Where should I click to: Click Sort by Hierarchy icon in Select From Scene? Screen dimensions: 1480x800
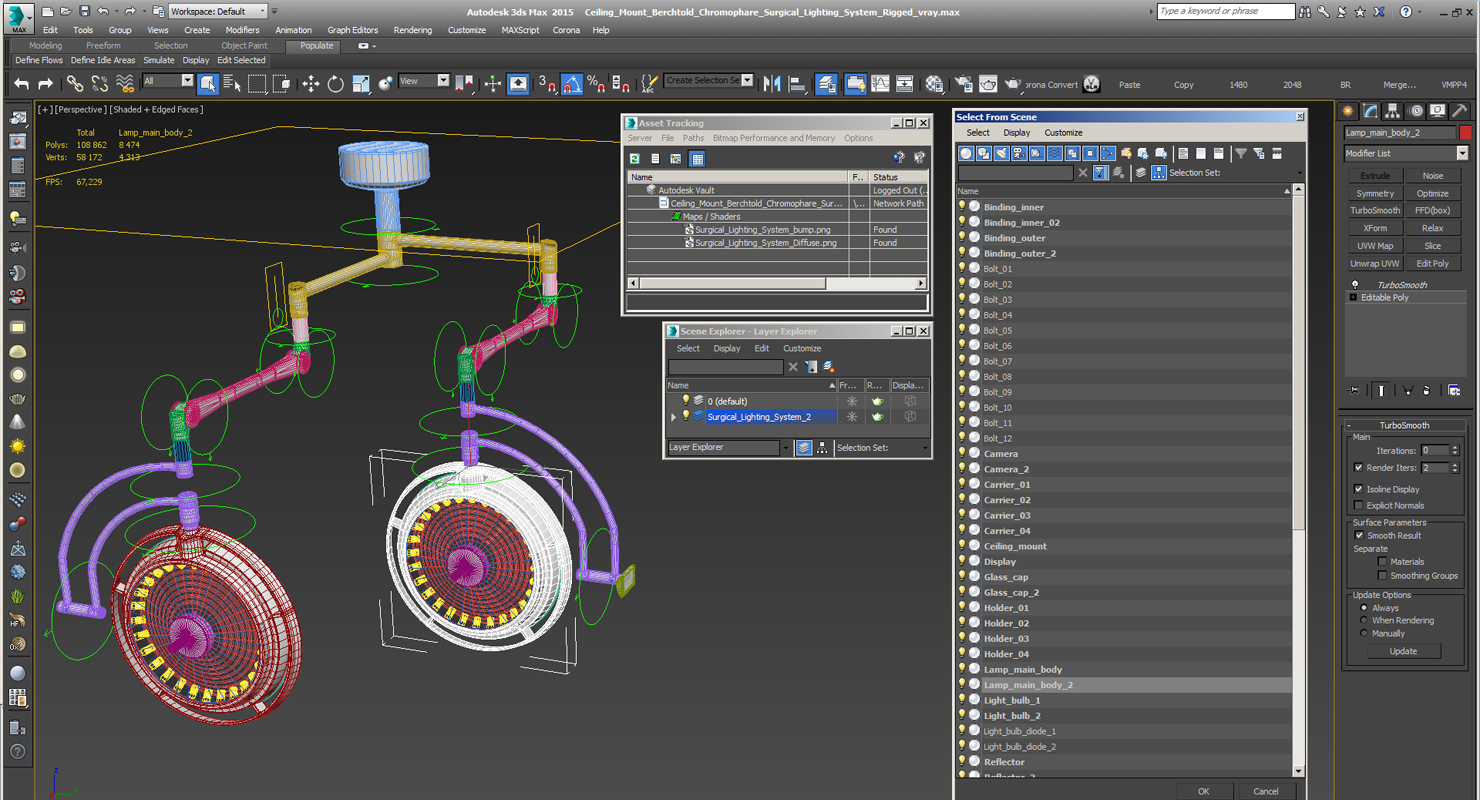(1159, 173)
